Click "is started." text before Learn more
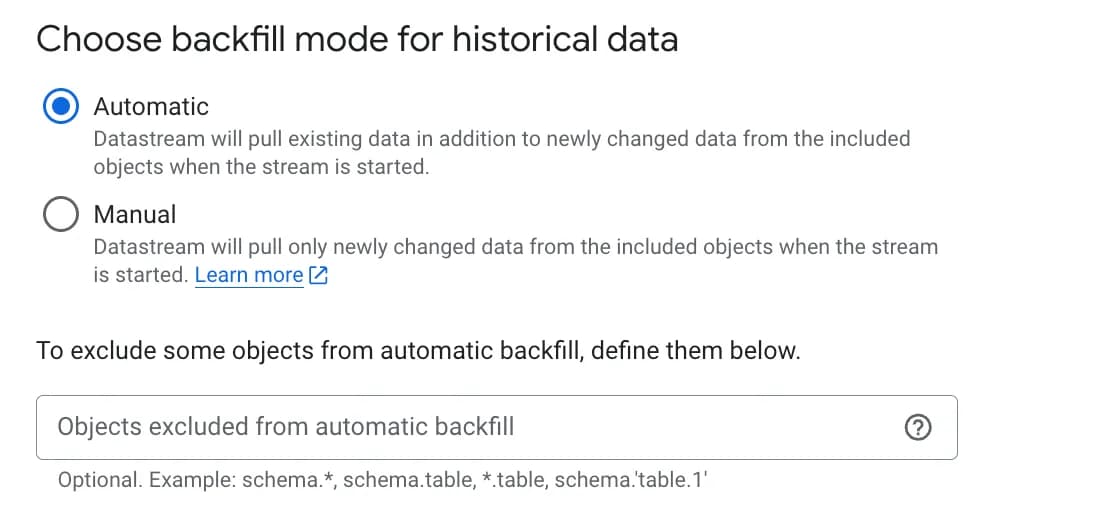The width and height of the screenshot is (1107, 528). click(140, 275)
